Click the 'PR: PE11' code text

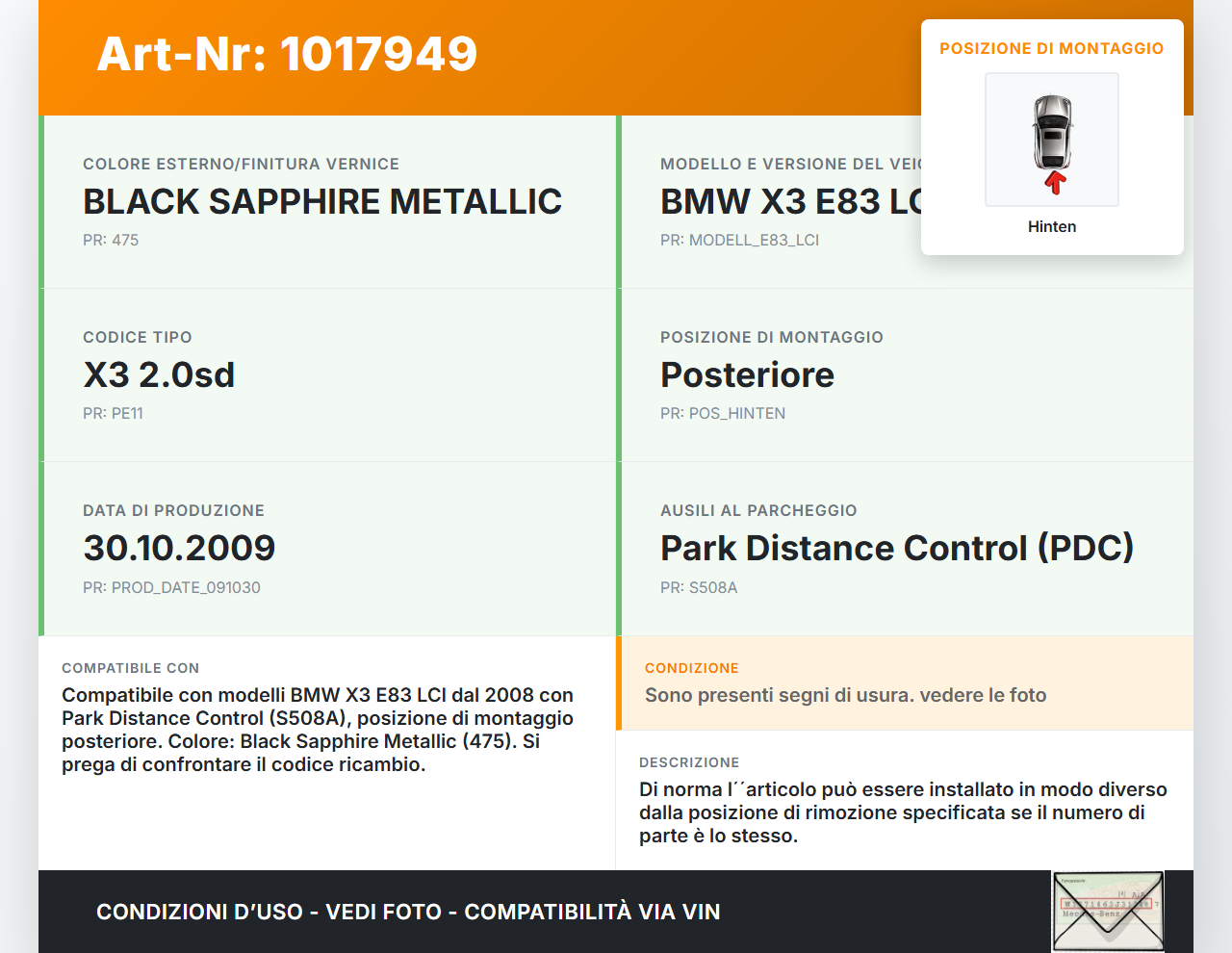113,414
